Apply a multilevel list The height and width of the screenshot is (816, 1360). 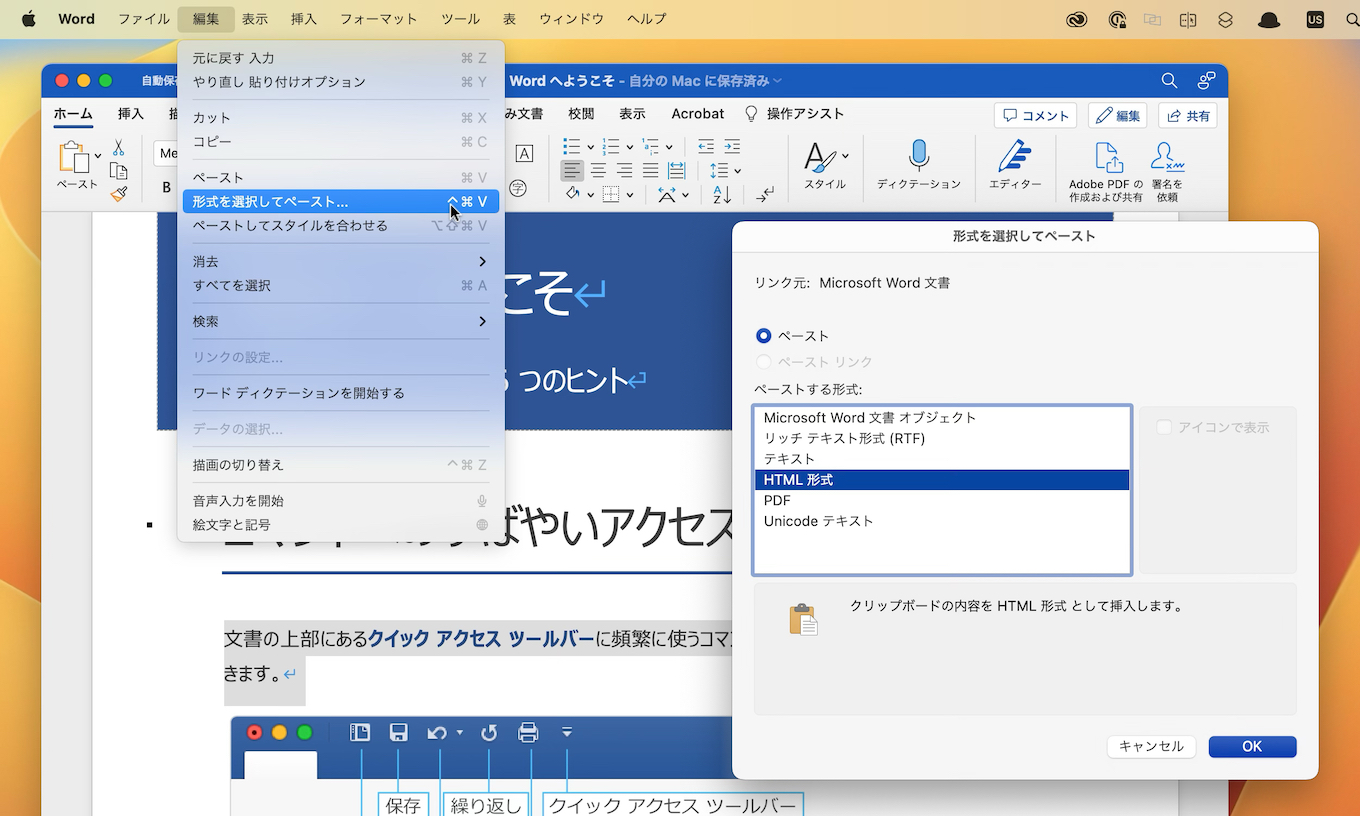[650, 146]
